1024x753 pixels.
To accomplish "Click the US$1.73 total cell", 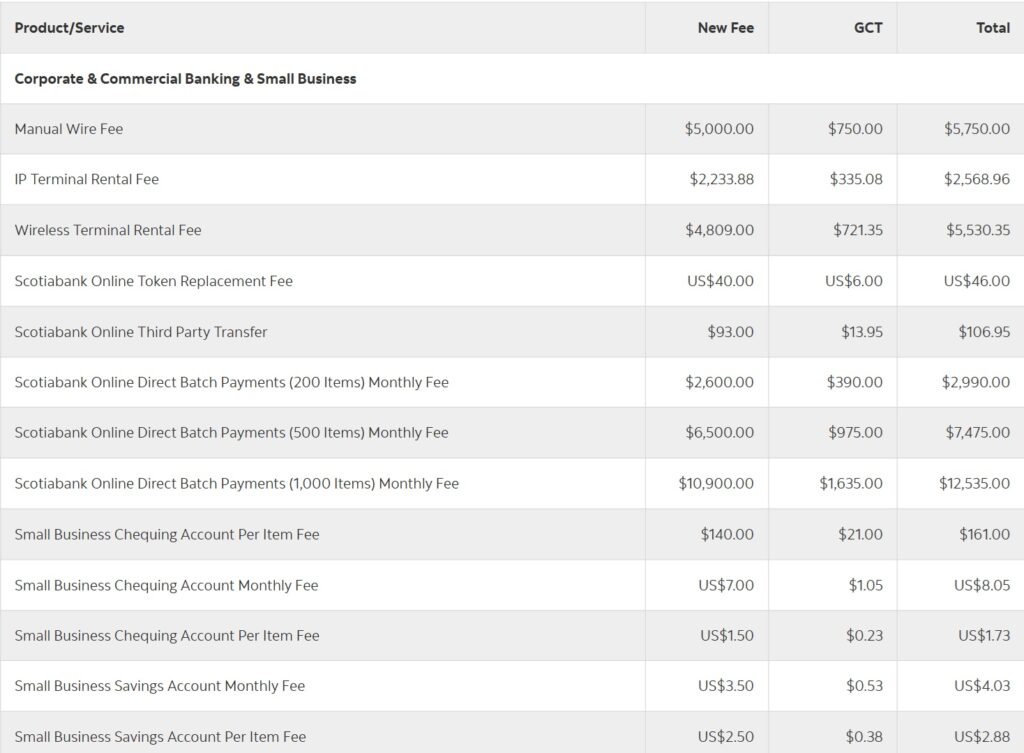I will click(984, 635).
